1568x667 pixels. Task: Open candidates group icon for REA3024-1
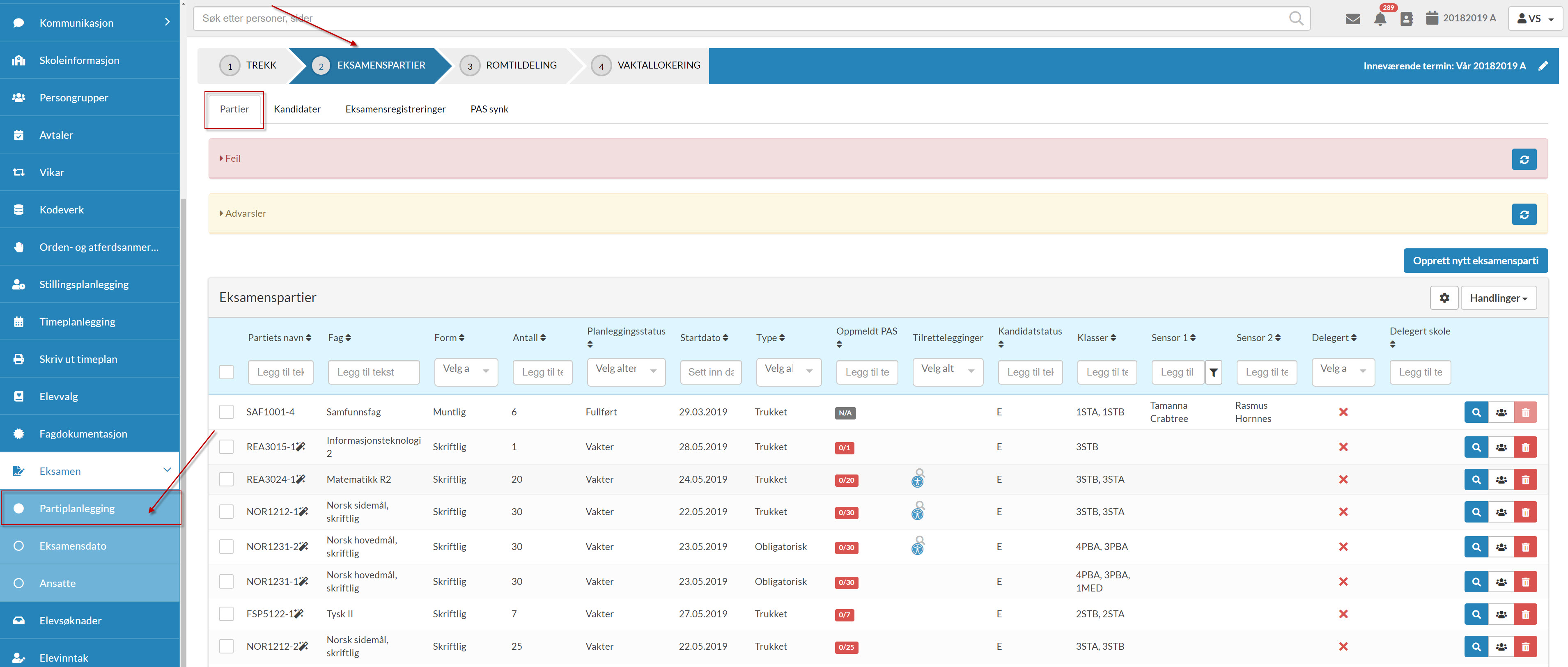(1500, 479)
